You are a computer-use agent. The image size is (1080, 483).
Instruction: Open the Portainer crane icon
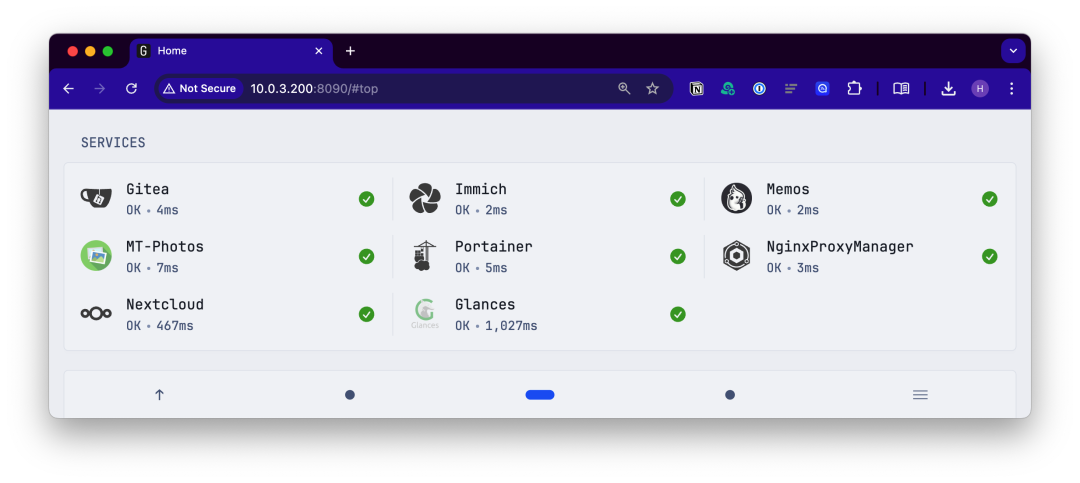click(x=425, y=256)
